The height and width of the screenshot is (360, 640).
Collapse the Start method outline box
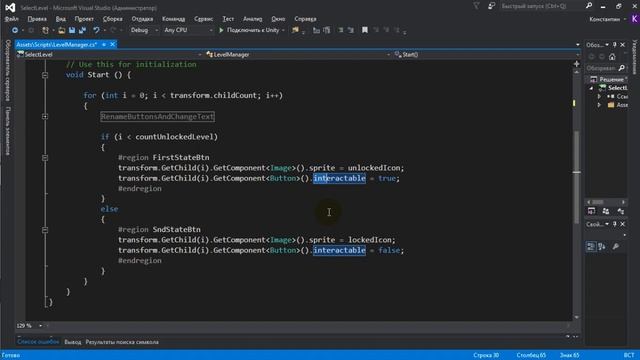tap(45, 75)
